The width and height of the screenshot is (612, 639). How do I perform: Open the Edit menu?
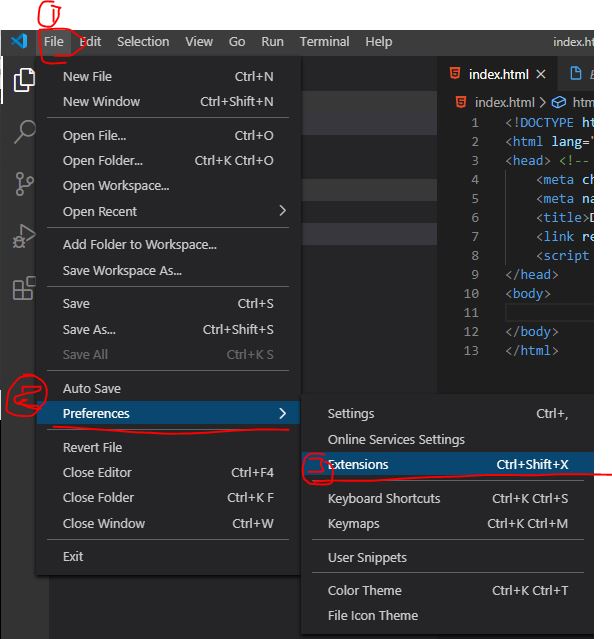90,42
